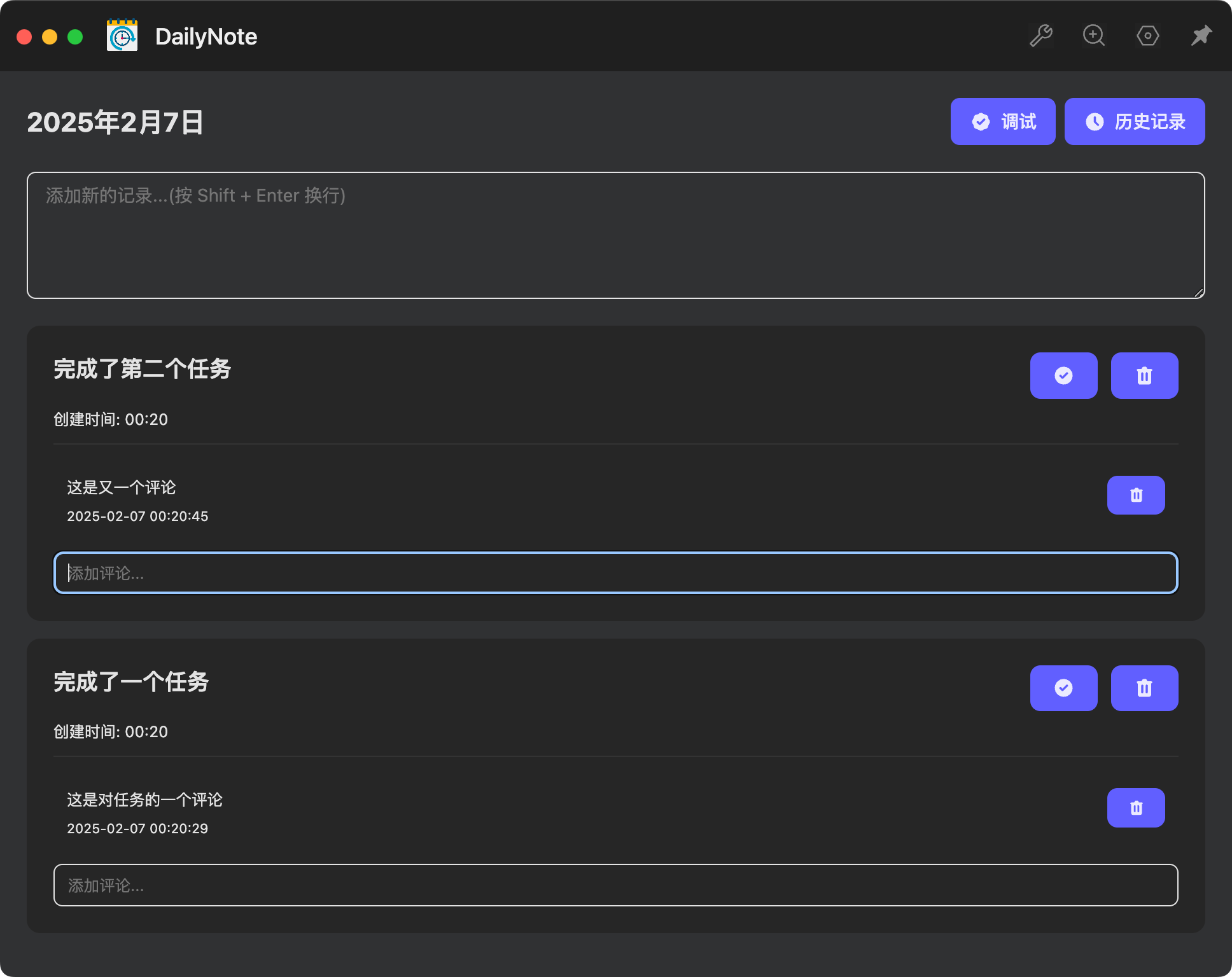Click comment field under '完成了第二个任务'
Viewport: 1232px width, 977px height.
click(x=615, y=573)
